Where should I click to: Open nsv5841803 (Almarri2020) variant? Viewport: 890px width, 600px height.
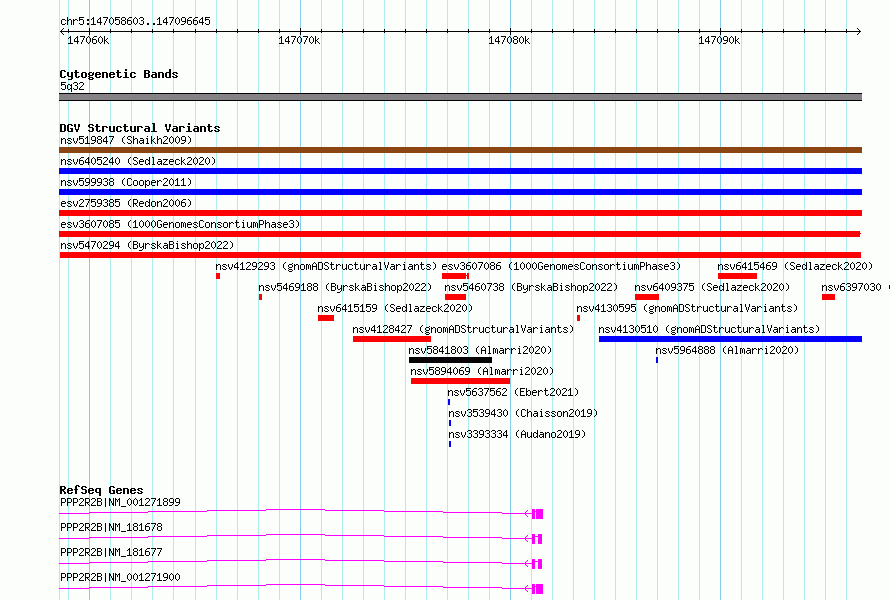pos(480,350)
